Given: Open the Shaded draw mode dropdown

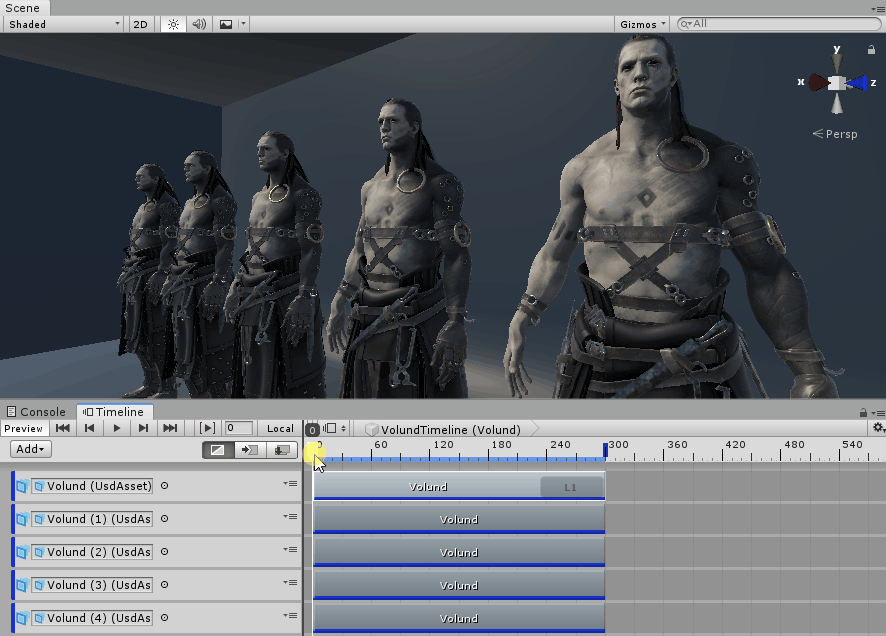Looking at the screenshot, I should coord(61,24).
